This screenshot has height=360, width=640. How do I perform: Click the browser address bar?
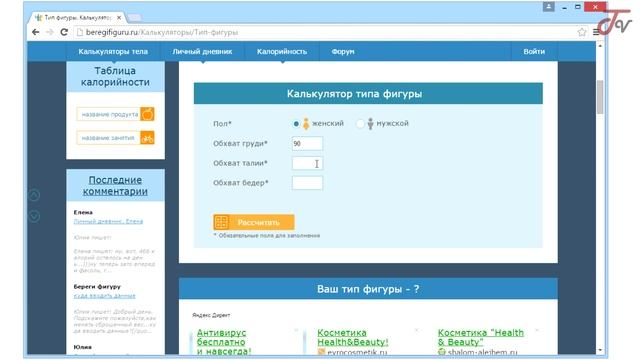click(x=327, y=32)
